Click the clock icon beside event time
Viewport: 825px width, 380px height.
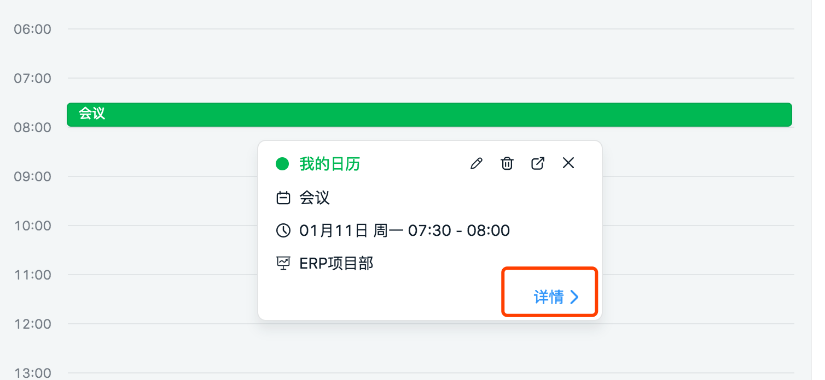(283, 231)
